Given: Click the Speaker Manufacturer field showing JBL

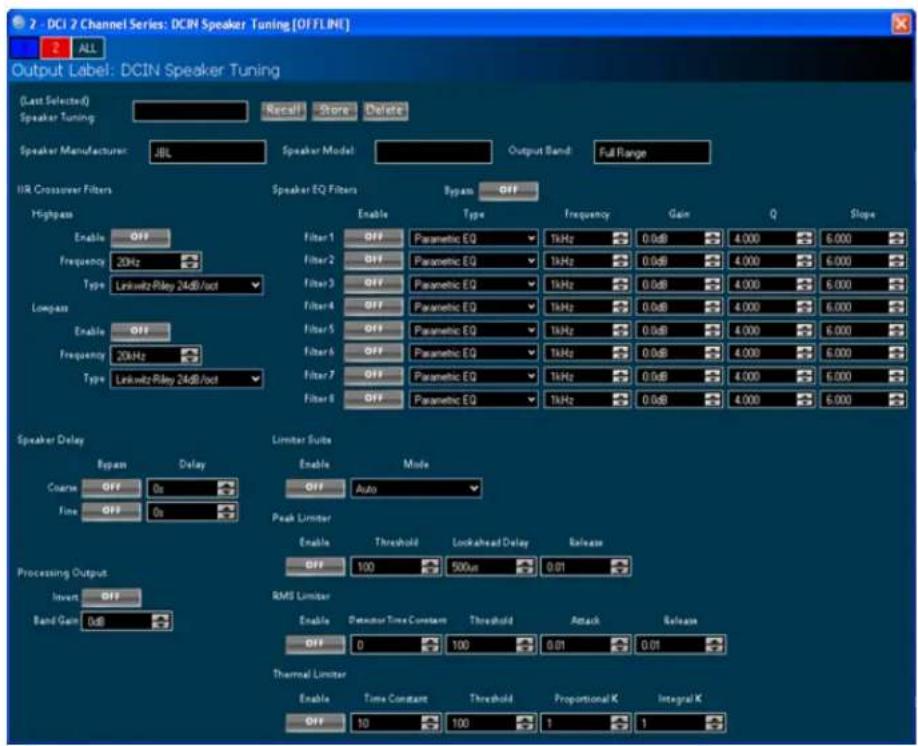Looking at the screenshot, I should pos(208,152).
